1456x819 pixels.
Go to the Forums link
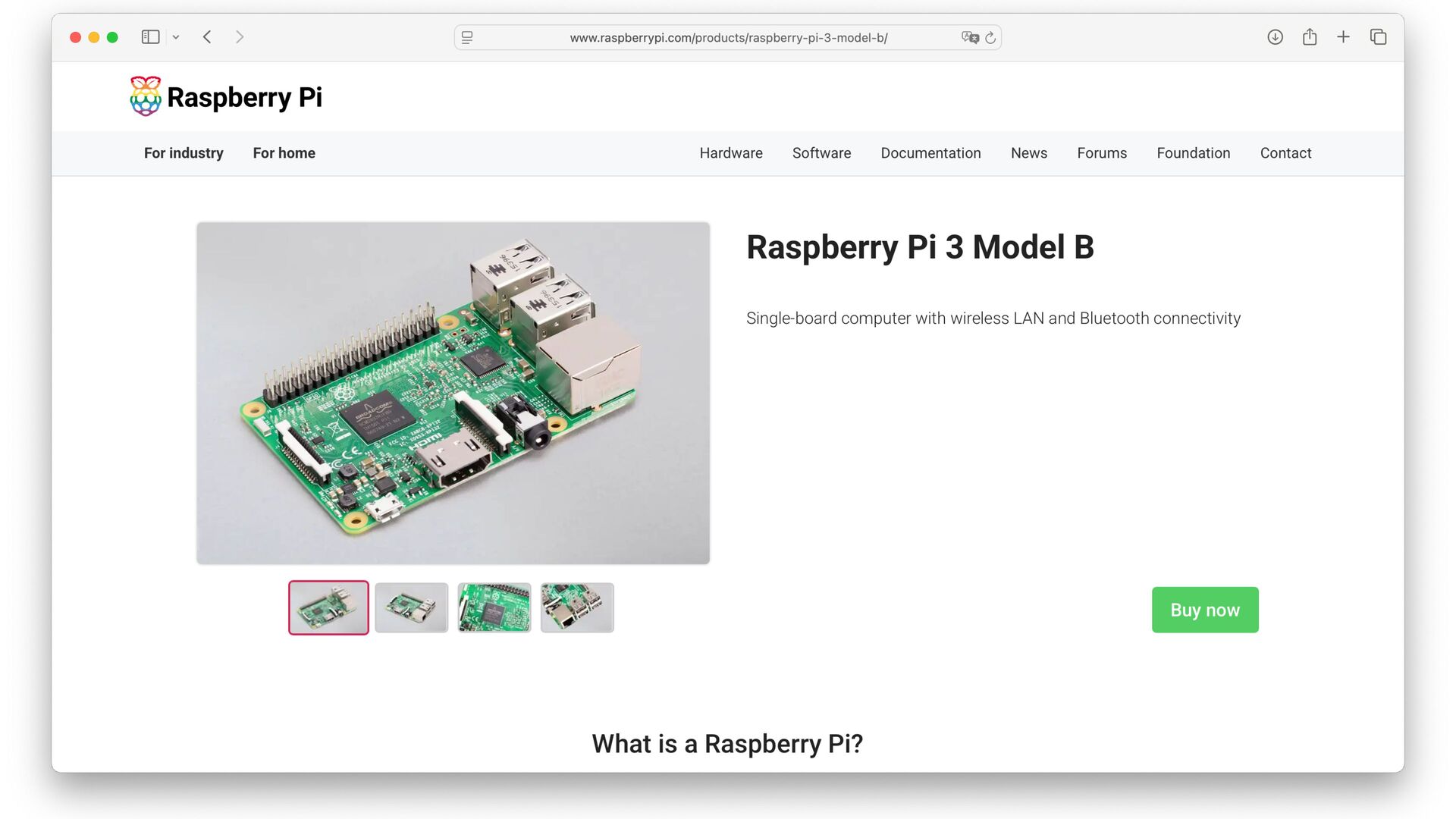point(1102,153)
